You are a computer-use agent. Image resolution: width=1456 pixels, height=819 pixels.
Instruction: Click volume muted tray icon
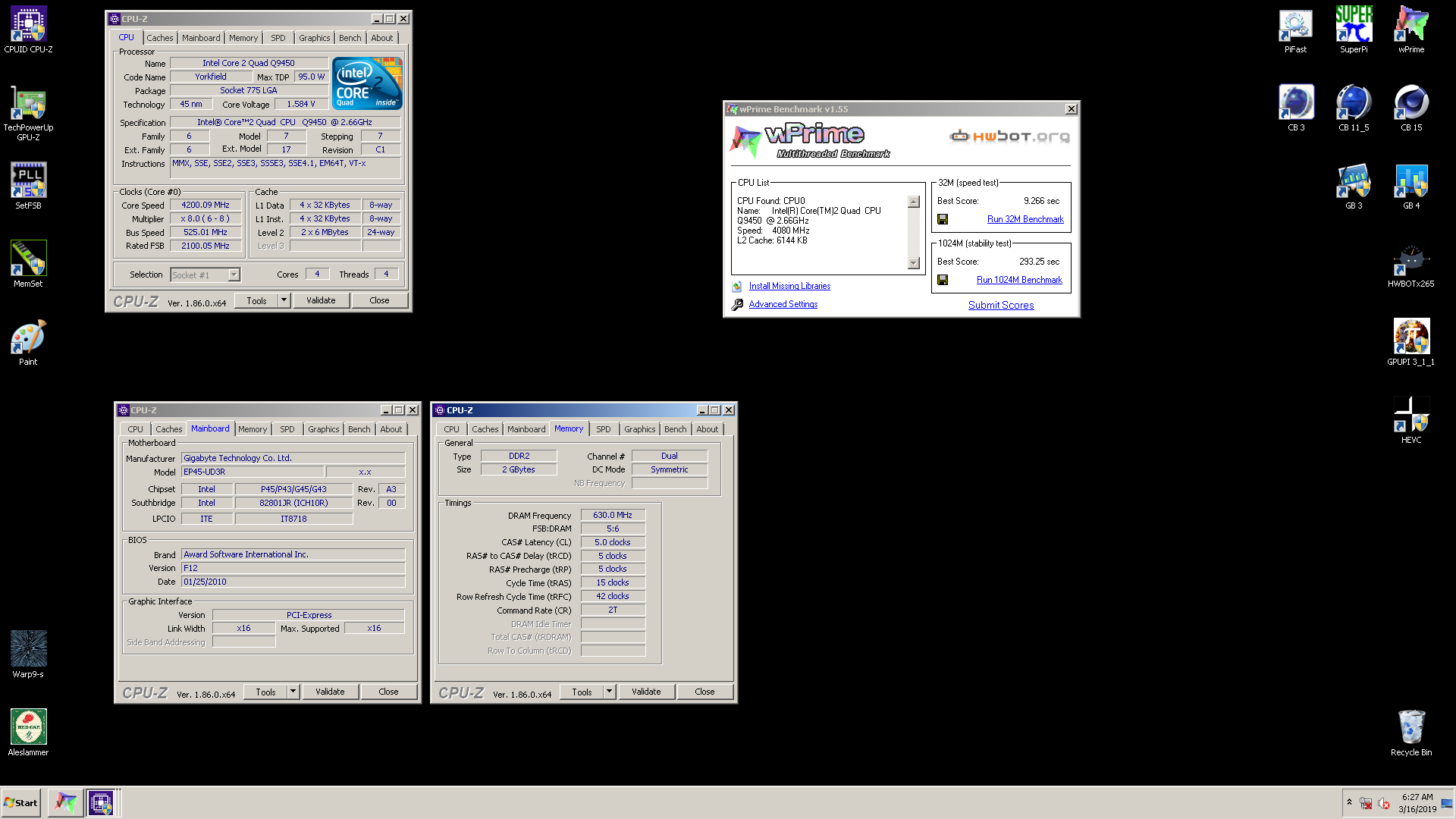coord(1383,803)
